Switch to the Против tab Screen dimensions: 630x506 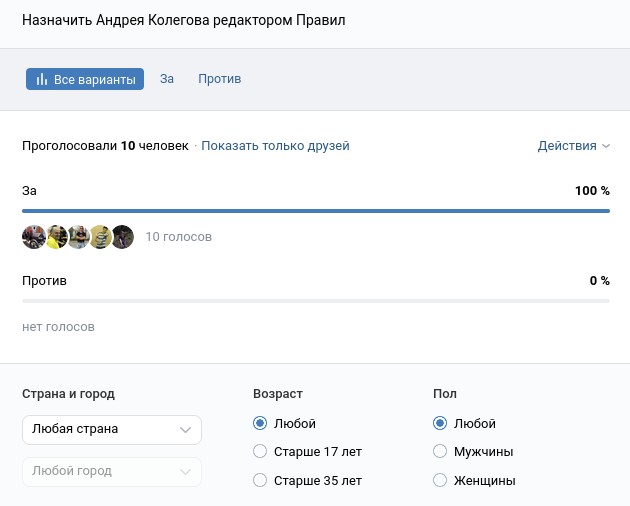[x=219, y=79]
